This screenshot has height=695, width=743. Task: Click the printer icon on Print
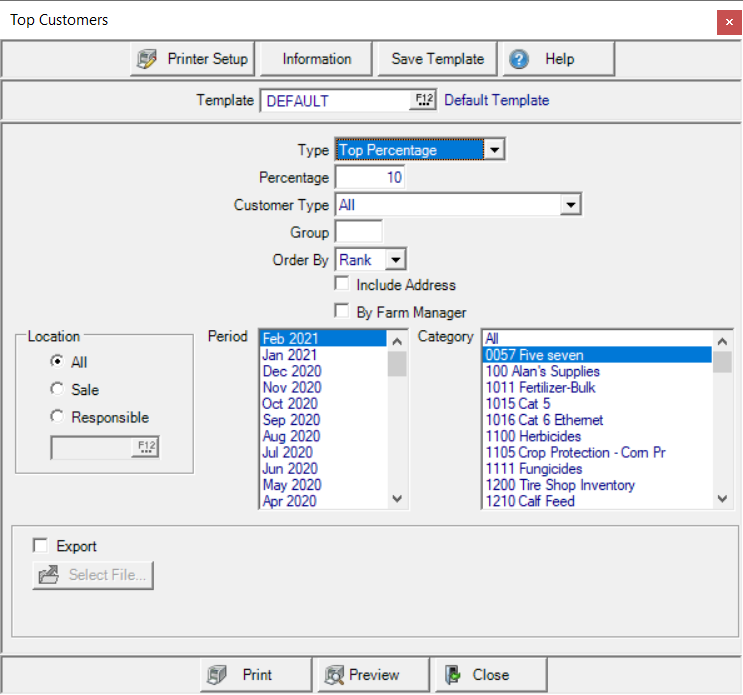click(216, 675)
